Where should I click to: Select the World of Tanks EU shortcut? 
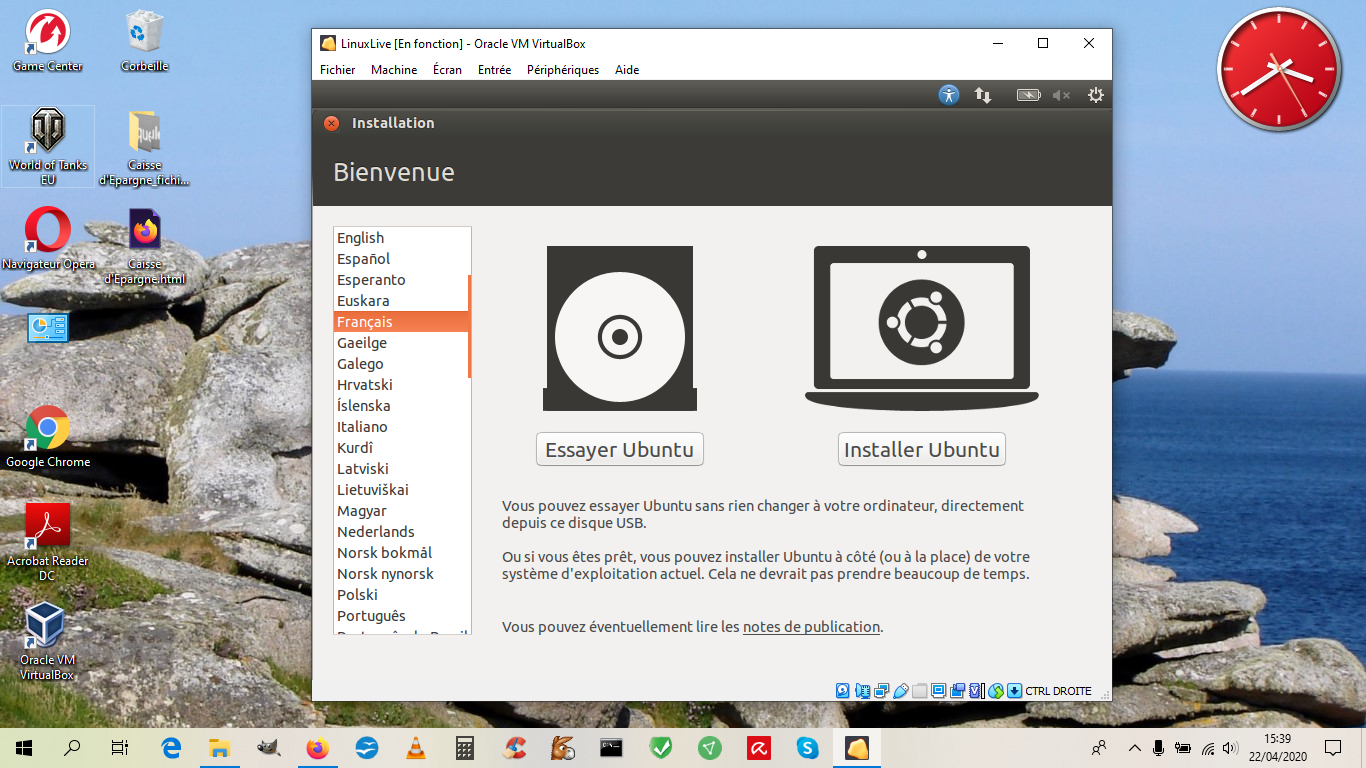pos(48,146)
